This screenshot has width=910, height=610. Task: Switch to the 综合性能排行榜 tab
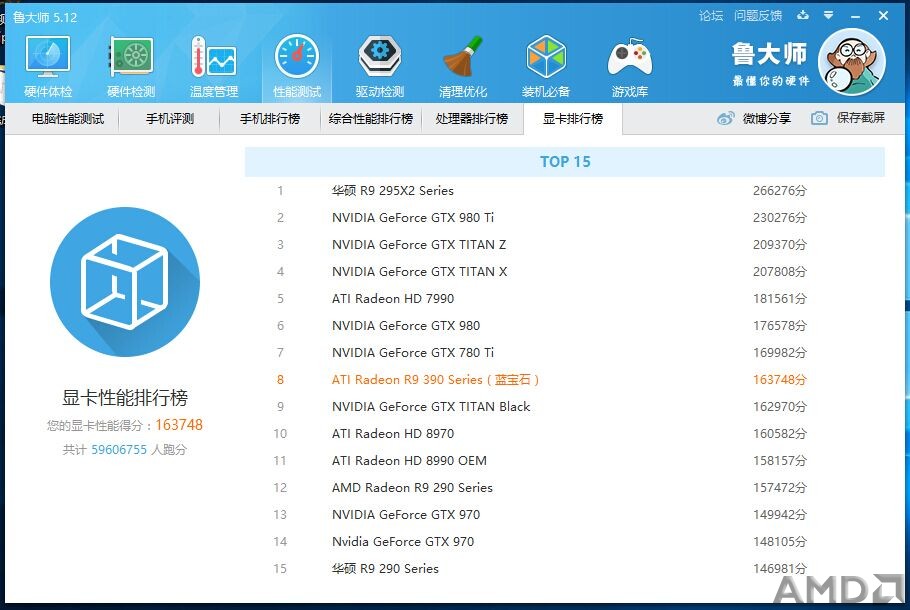[x=371, y=119]
